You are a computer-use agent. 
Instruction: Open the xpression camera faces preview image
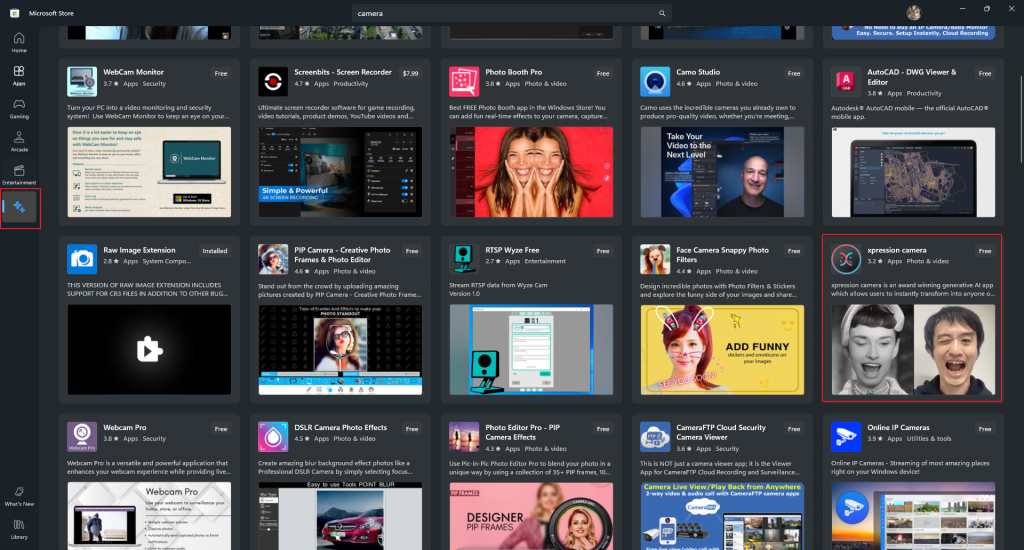[x=913, y=349]
